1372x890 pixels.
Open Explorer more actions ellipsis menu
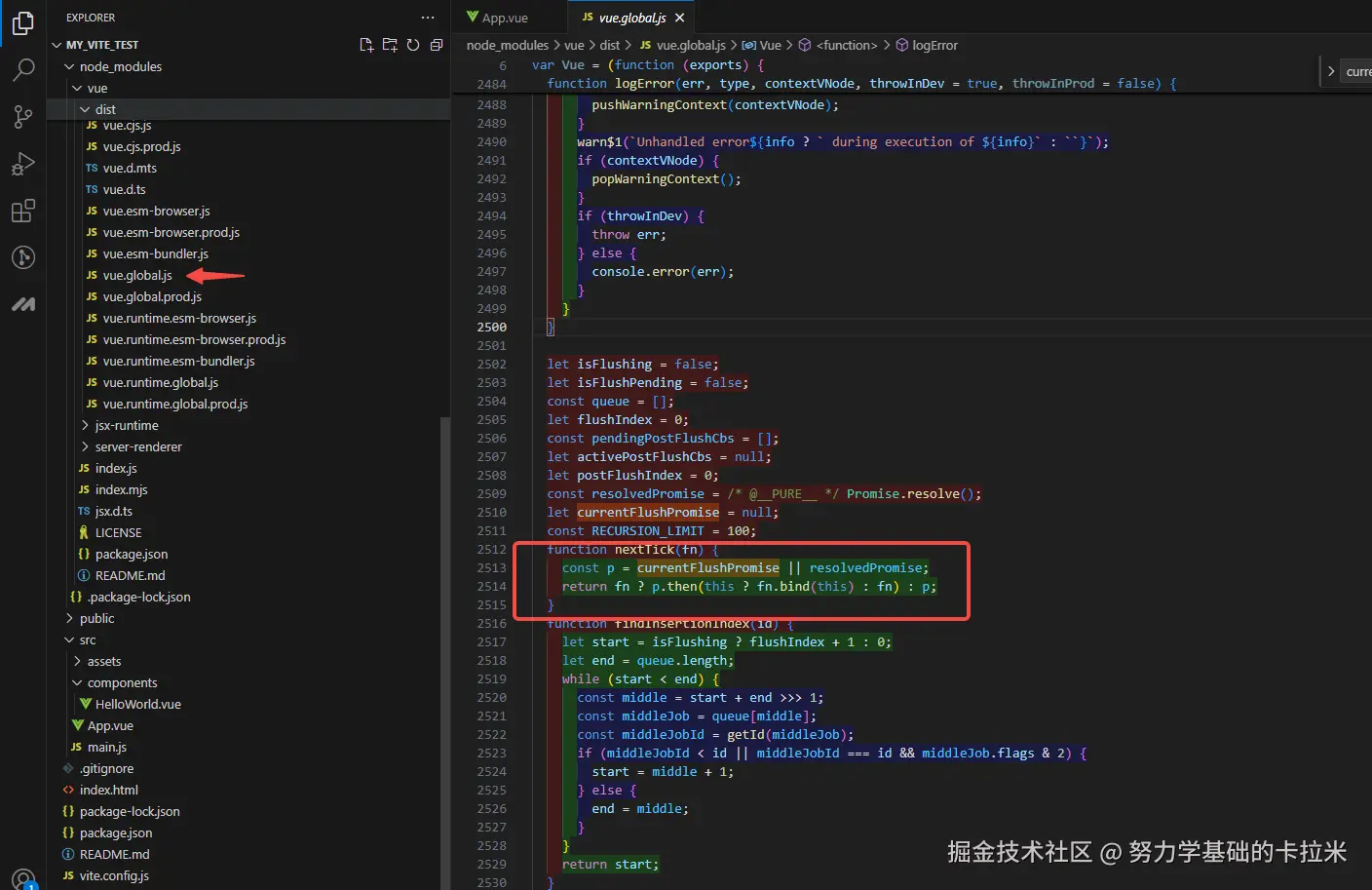coord(428,18)
